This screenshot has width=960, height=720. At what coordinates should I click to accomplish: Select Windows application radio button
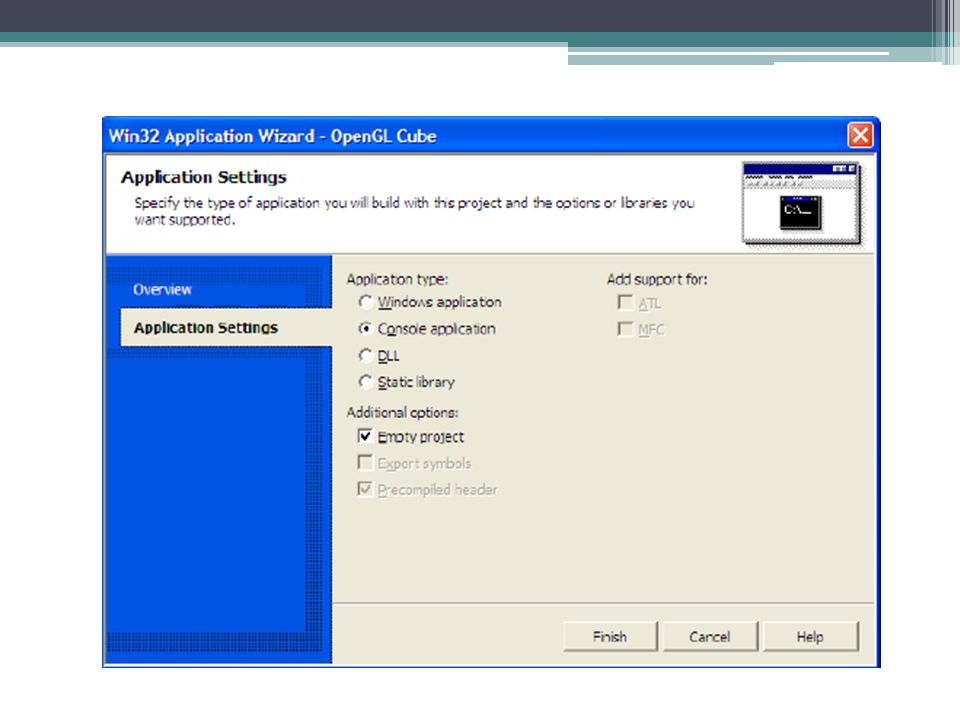click(x=366, y=302)
